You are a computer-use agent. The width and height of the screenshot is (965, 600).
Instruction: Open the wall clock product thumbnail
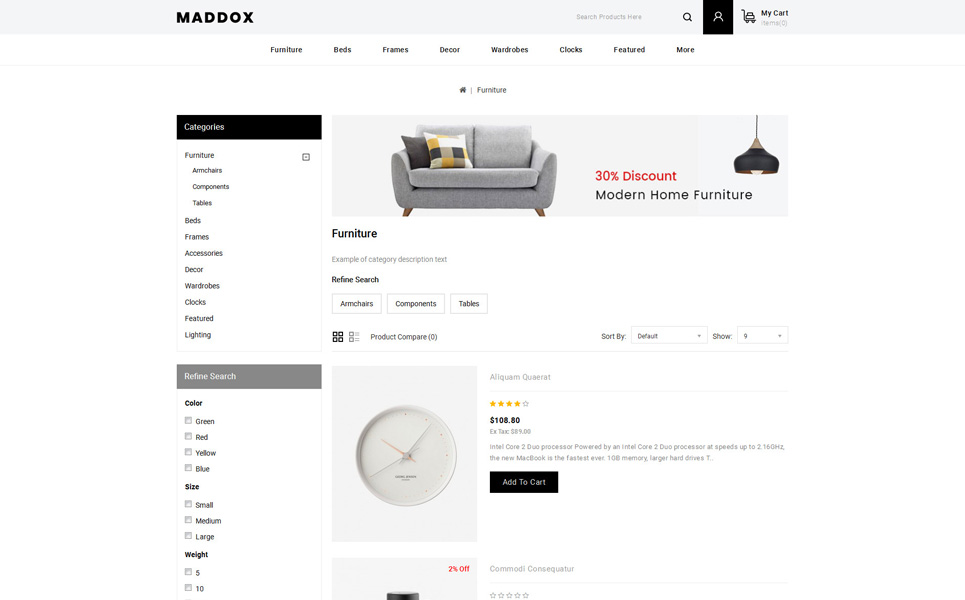click(404, 454)
